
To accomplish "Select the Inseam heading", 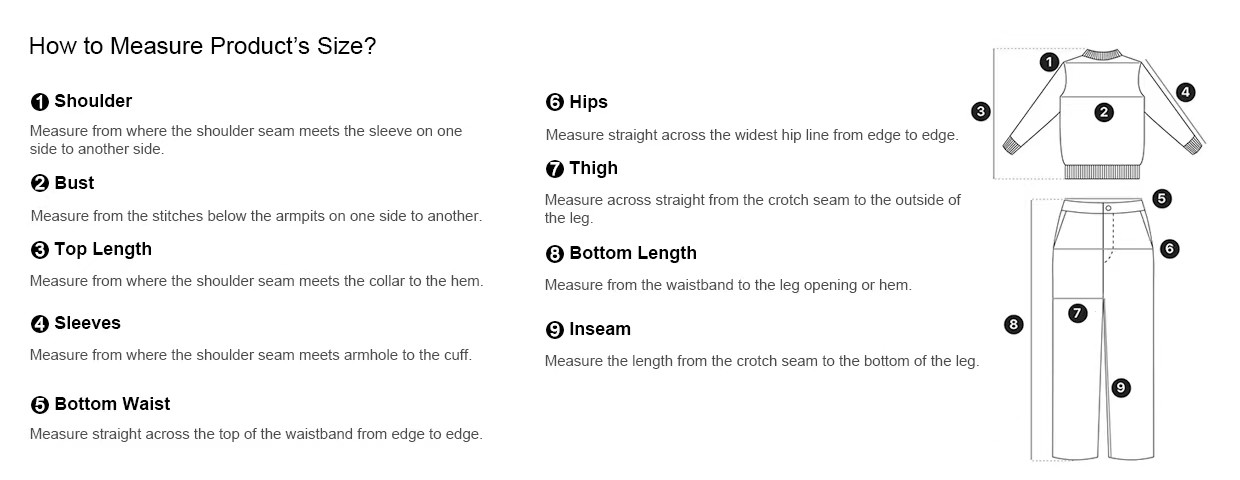I will tap(588, 329).
